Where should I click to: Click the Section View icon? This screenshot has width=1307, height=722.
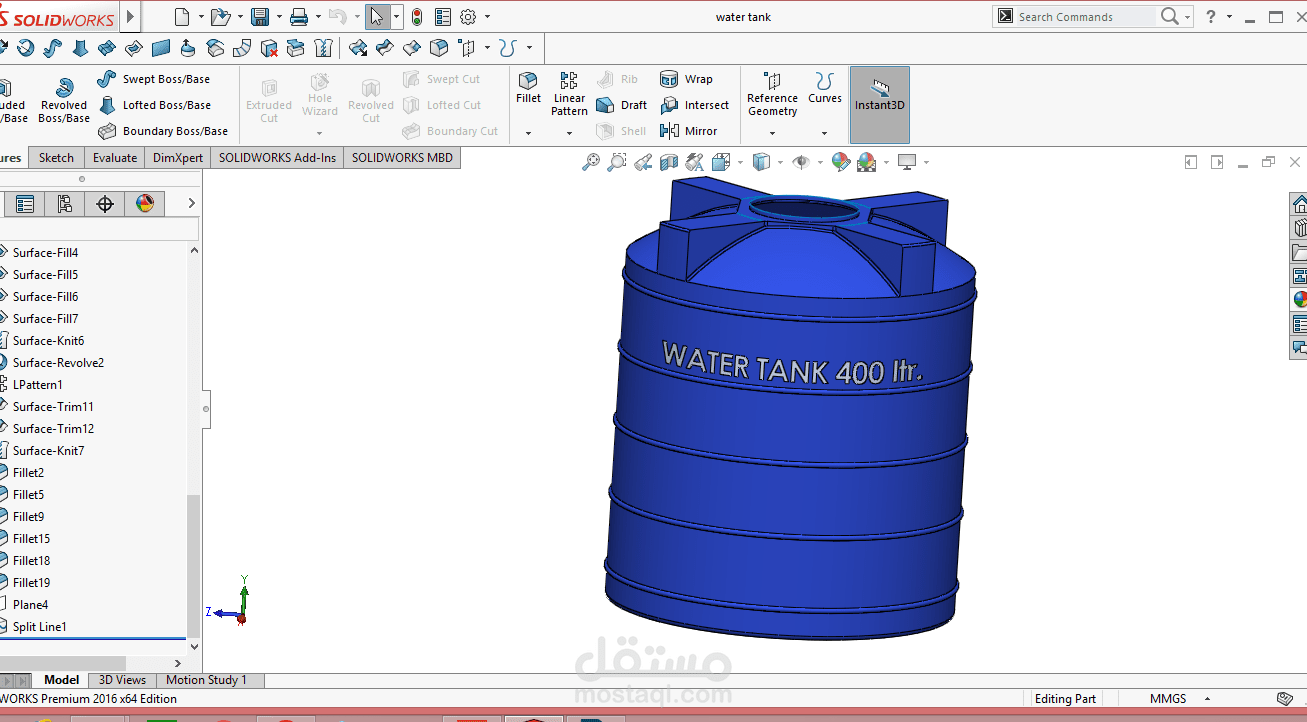click(669, 162)
